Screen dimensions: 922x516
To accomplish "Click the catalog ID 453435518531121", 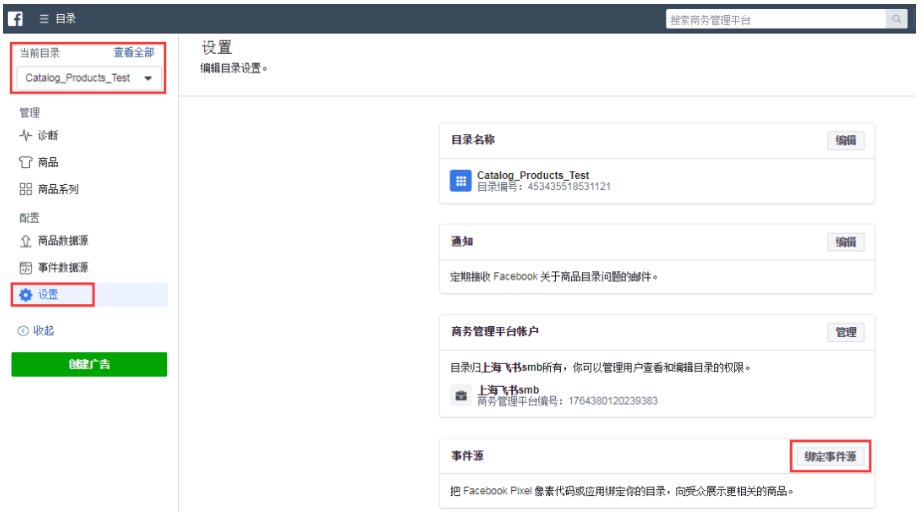I will [569, 187].
